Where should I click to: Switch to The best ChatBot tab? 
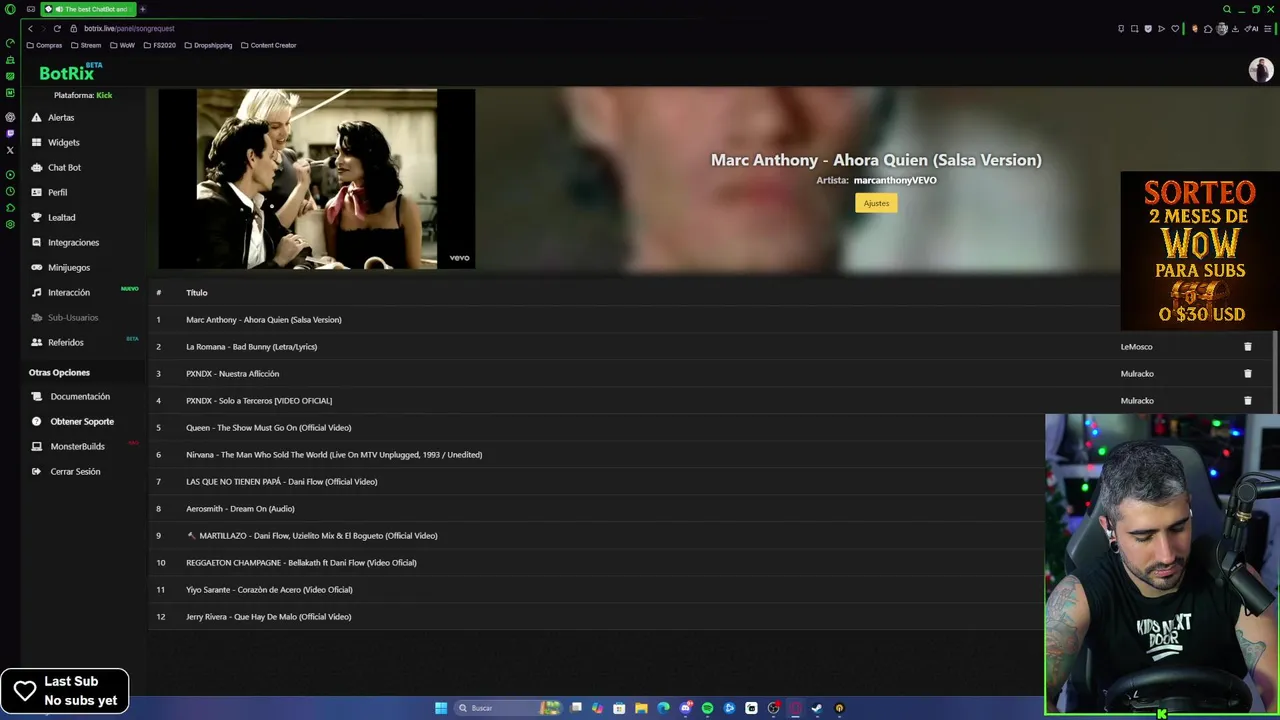coord(88,9)
